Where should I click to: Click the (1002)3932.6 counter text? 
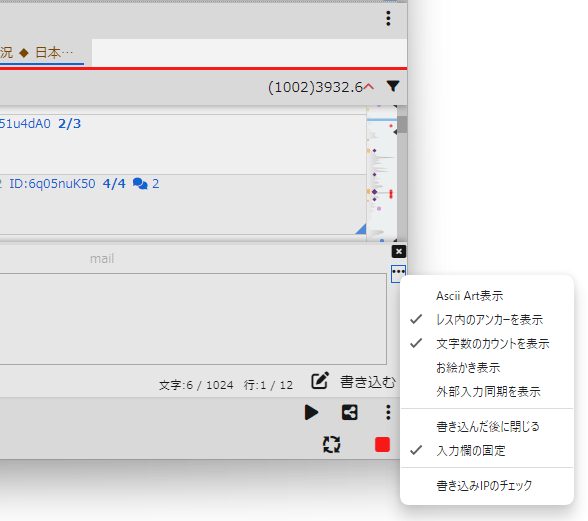pos(315,87)
